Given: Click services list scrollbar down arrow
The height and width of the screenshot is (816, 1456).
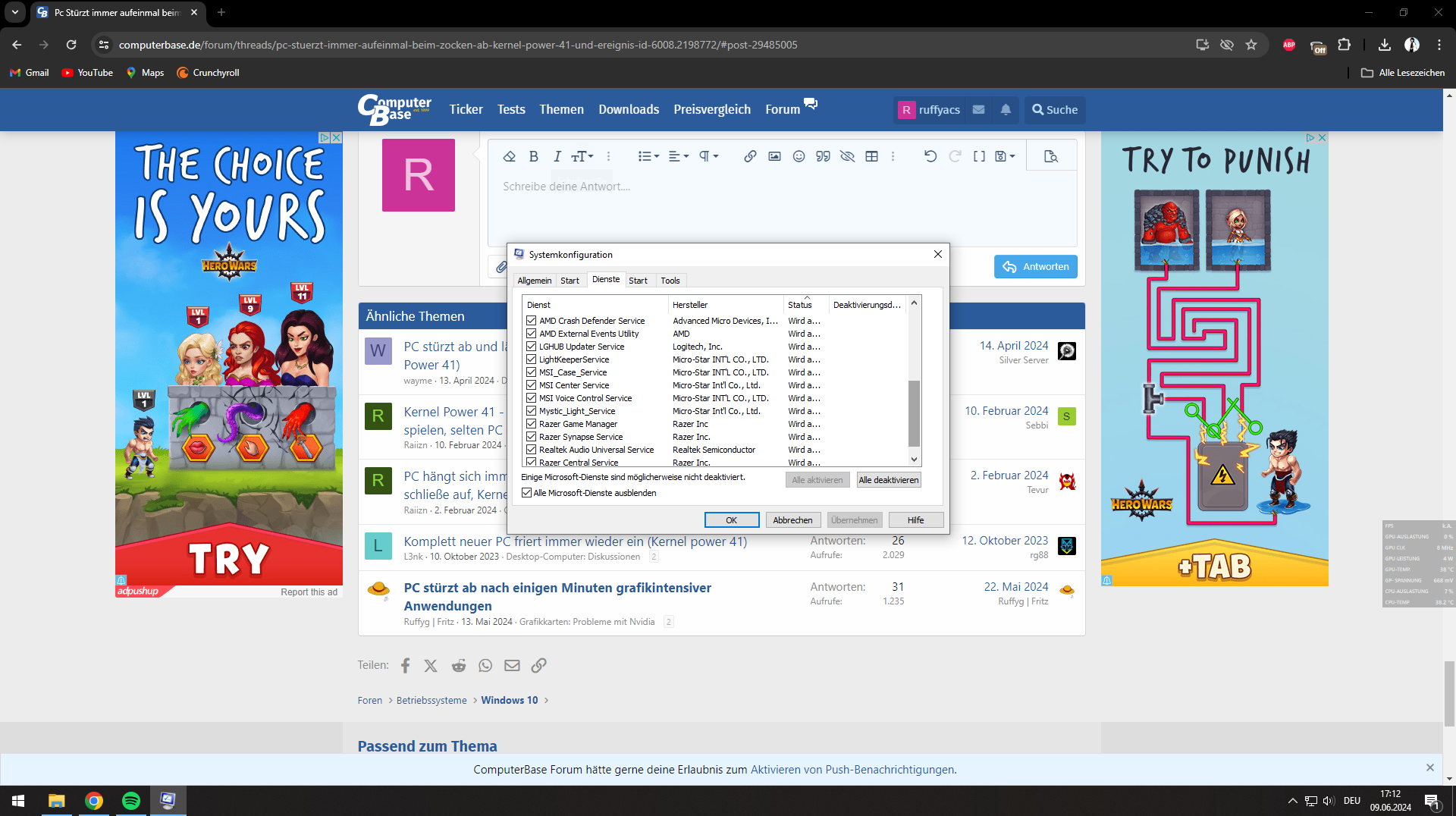Looking at the screenshot, I should (914, 460).
